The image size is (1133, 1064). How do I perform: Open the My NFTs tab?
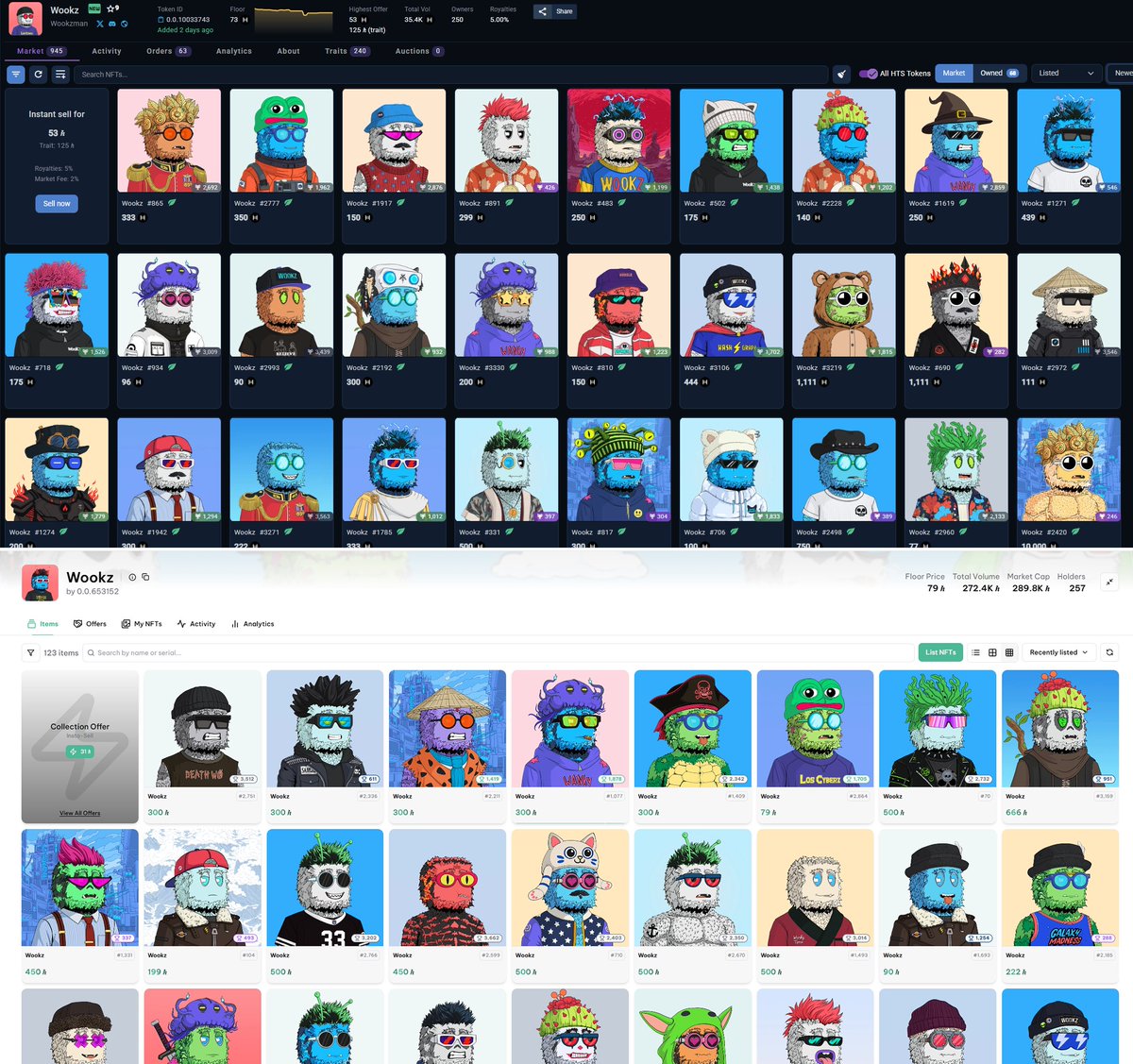(142, 624)
